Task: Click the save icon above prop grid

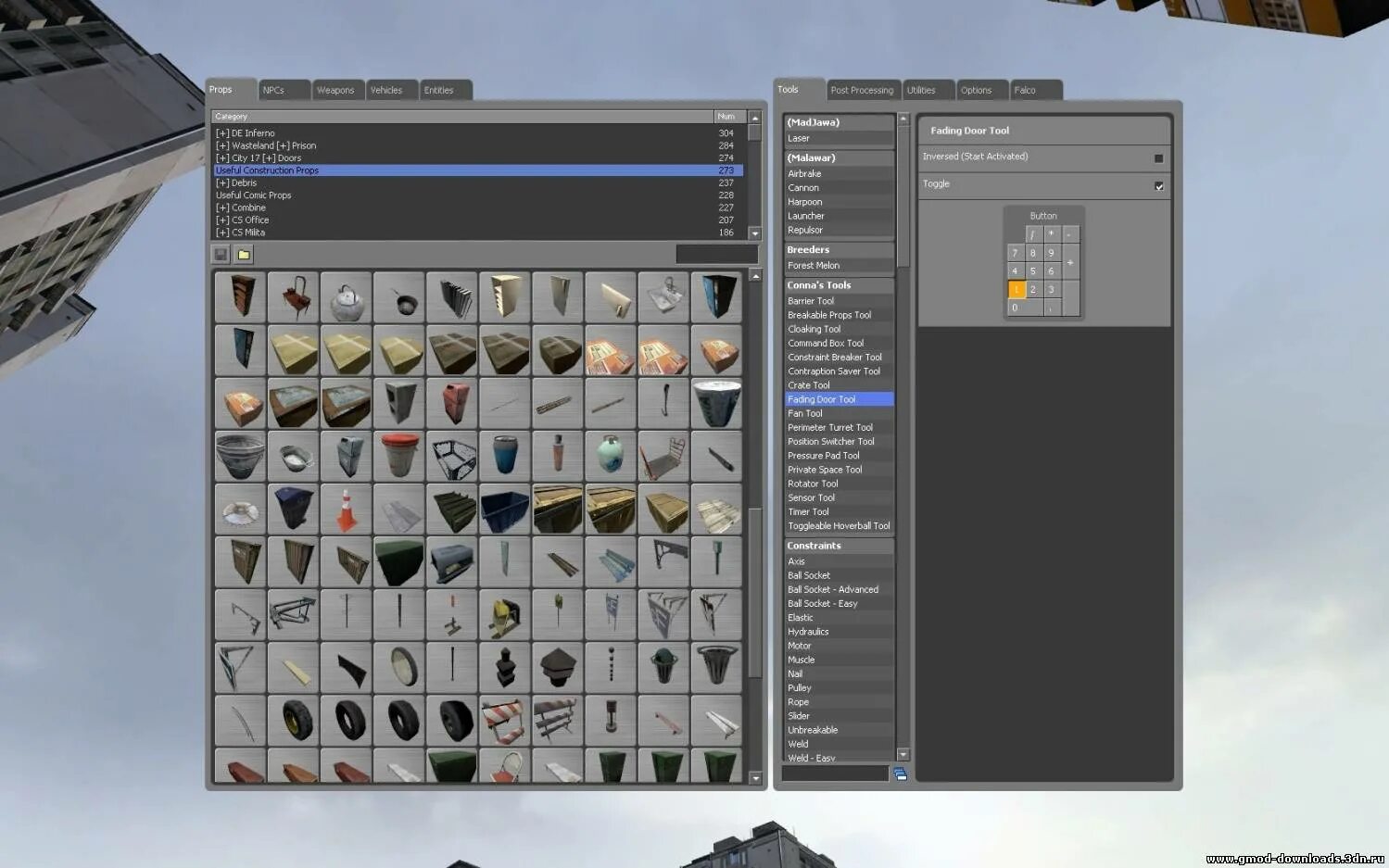Action: (x=221, y=254)
